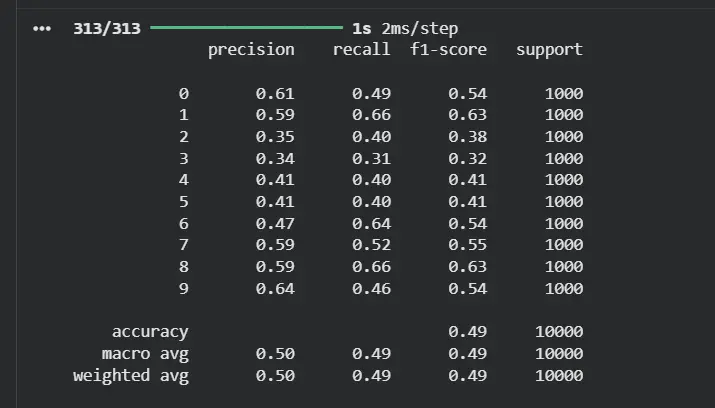This screenshot has height=408, width=715.
Task: Click the support column header
Action: pyautogui.click(x=549, y=50)
